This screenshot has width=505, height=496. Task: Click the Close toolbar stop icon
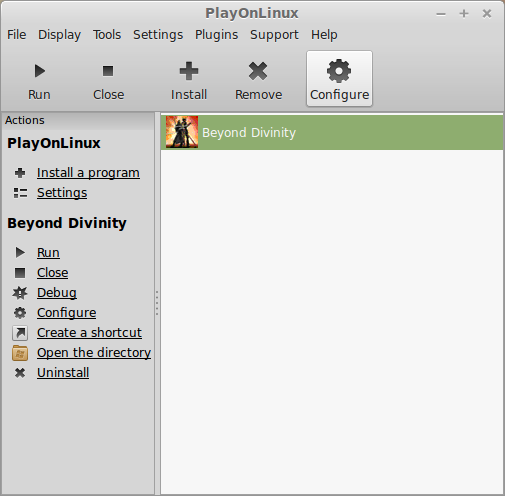[x=108, y=71]
